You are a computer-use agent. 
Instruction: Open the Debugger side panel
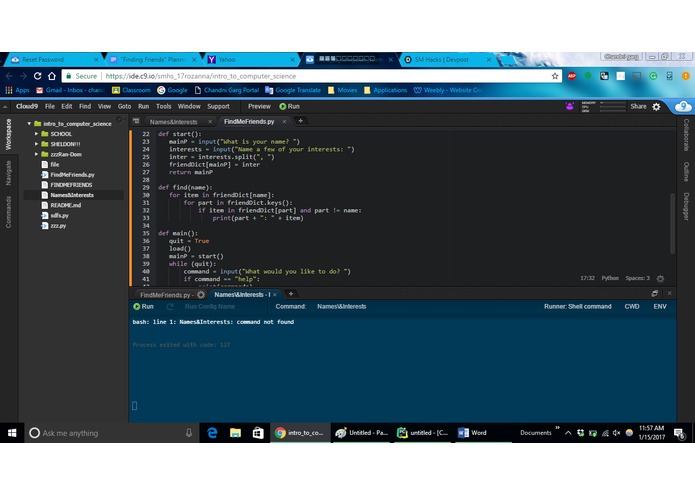(686, 206)
